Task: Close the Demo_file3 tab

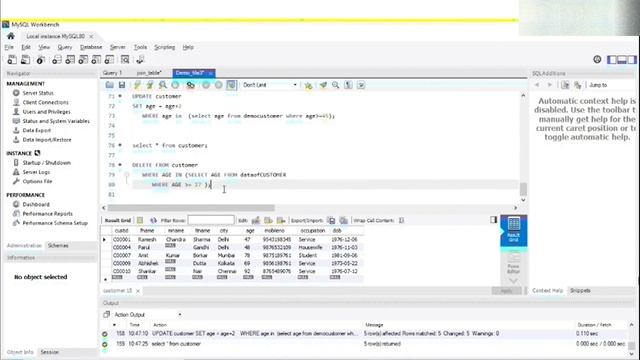Action: 211,73
